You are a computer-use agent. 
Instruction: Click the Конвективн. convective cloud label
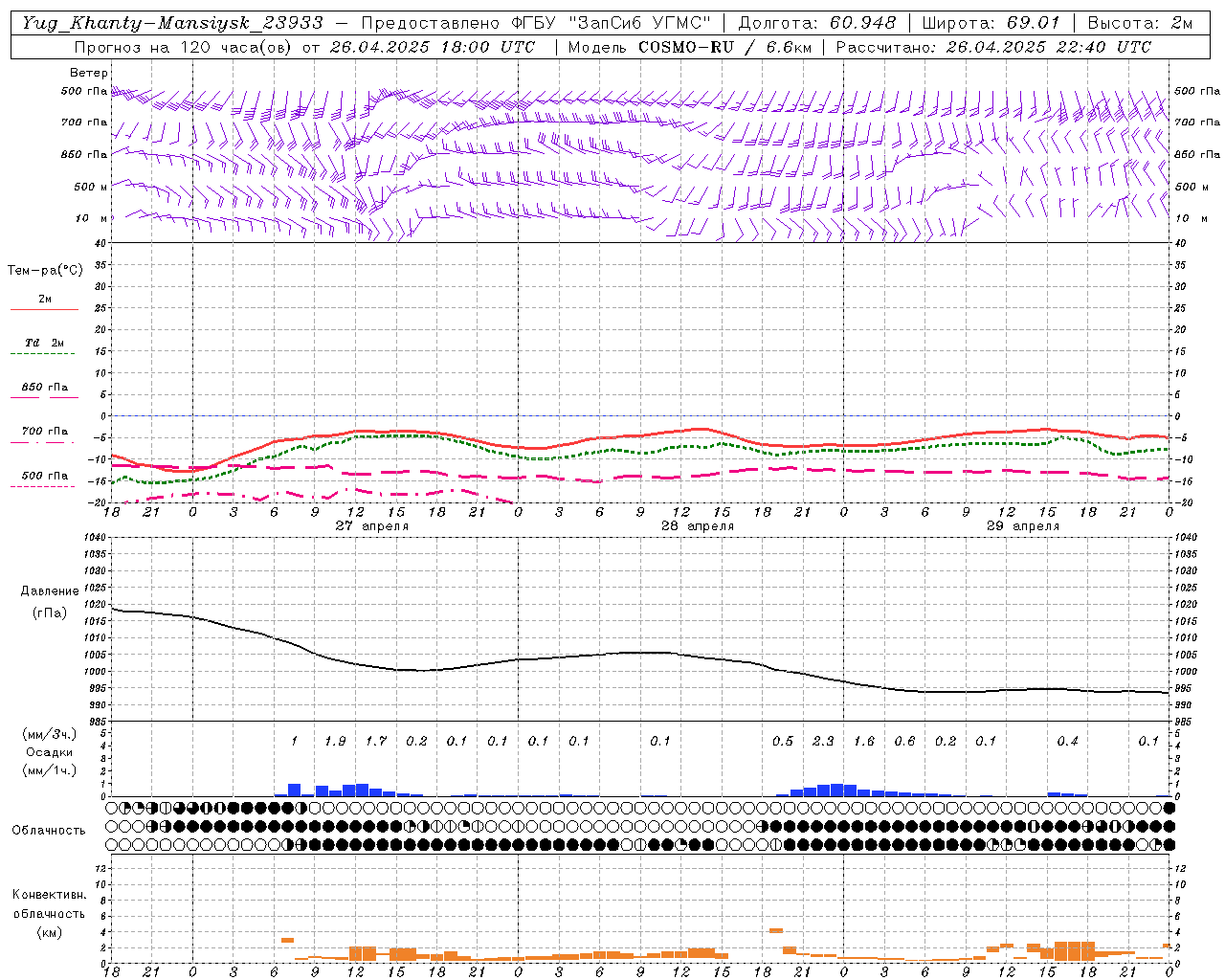point(49,895)
